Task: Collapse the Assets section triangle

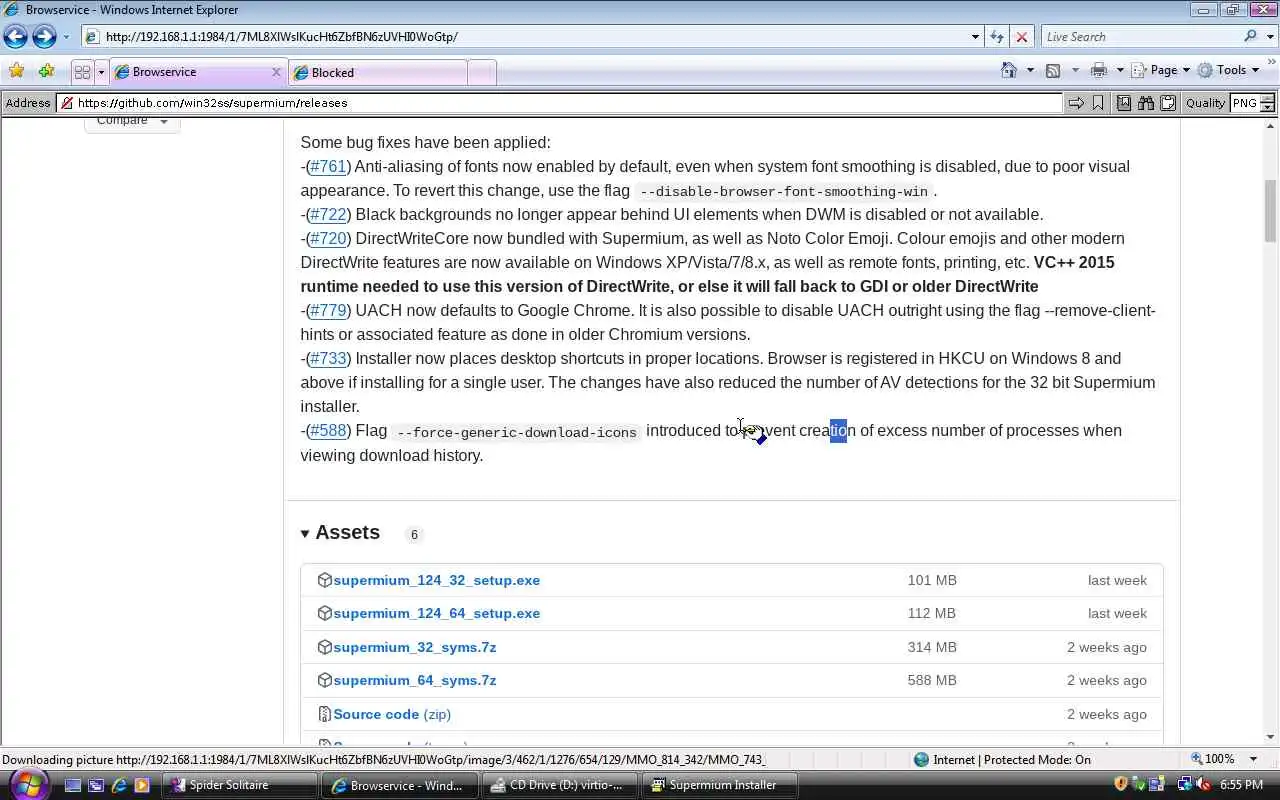Action: click(x=305, y=534)
